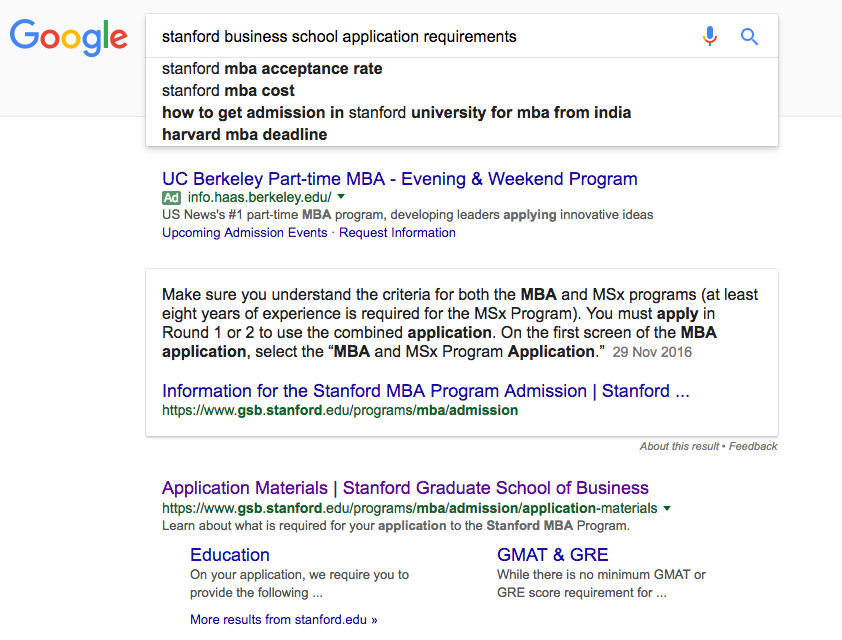Viewport: 842px width, 640px height.
Task: Click the blue search magnifier icon
Action: [x=749, y=37]
